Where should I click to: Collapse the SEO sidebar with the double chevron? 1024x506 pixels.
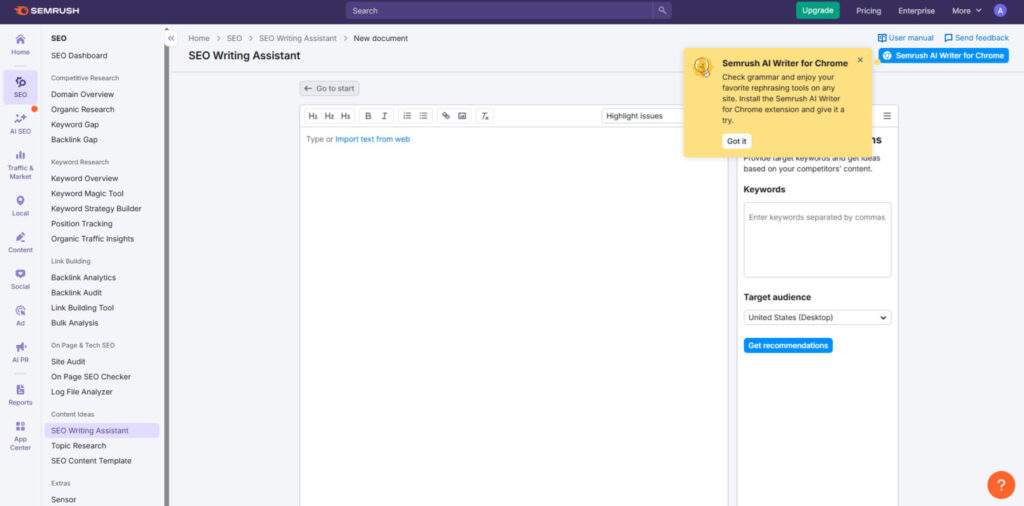(171, 38)
